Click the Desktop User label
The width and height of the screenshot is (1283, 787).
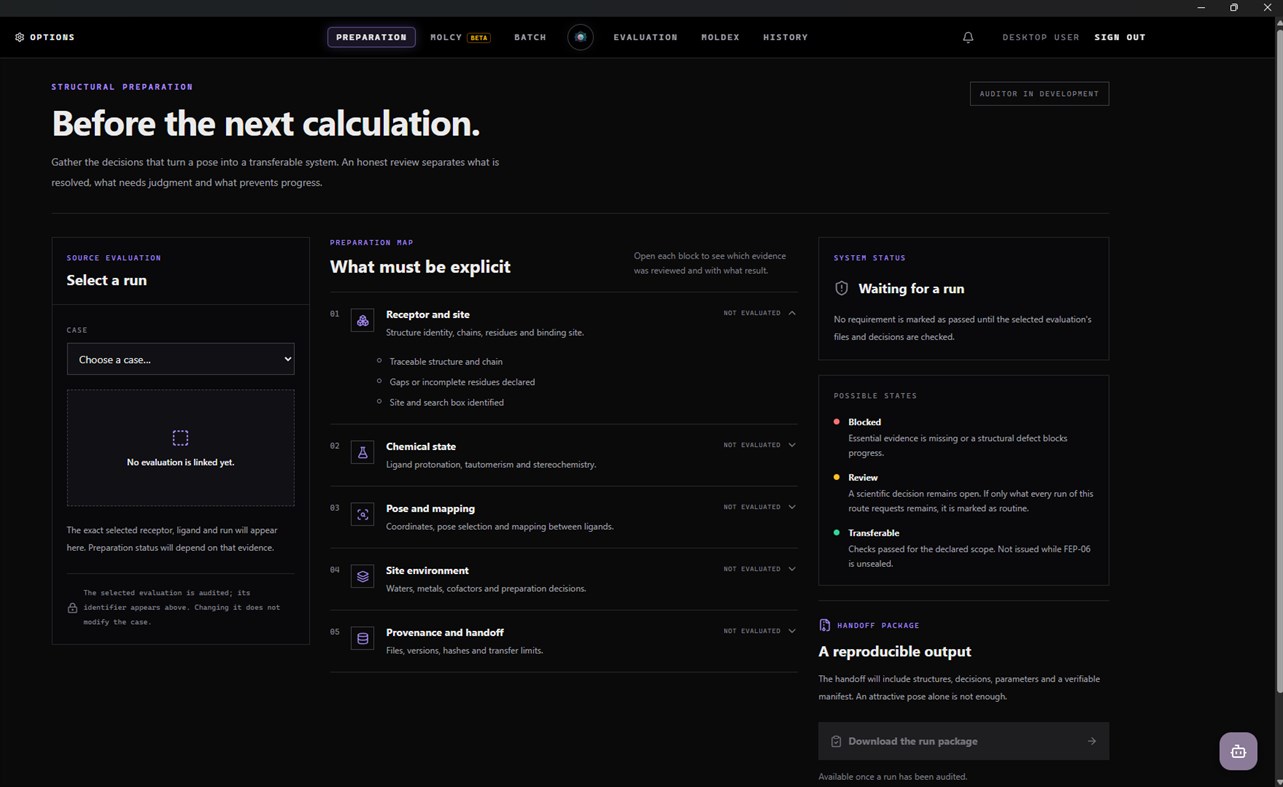1041,37
